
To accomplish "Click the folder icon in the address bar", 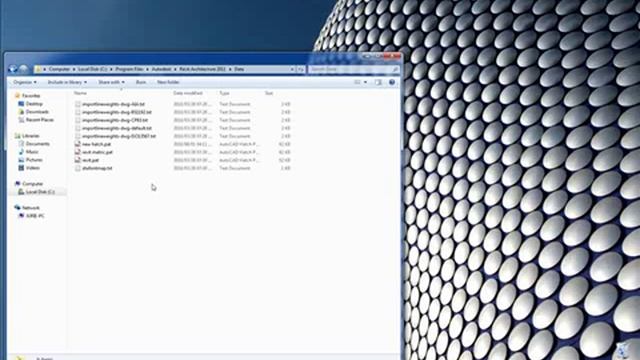I will pyautogui.click(x=38, y=69).
